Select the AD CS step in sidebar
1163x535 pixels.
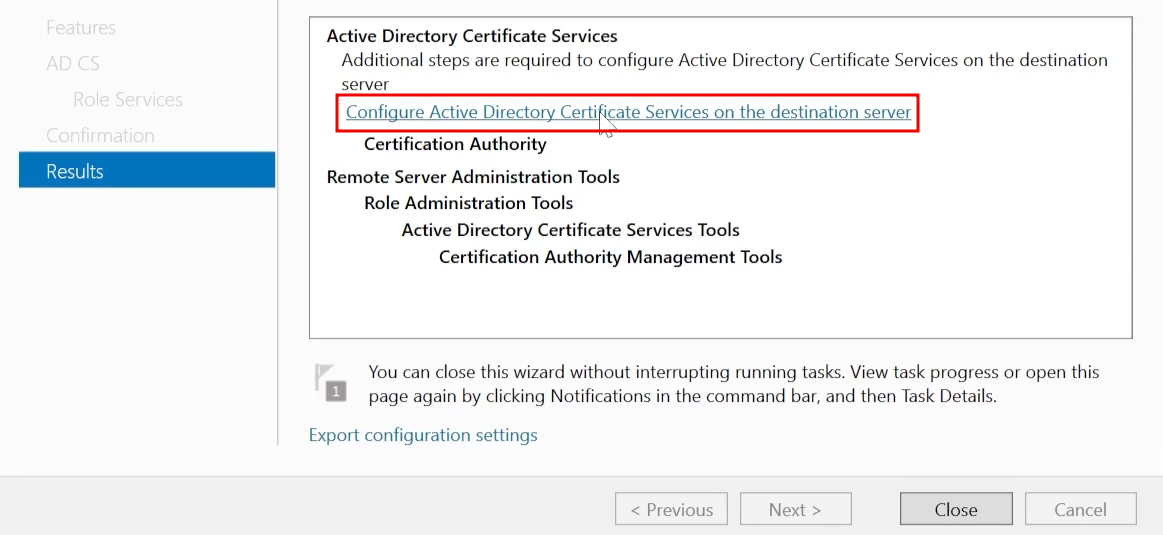73,63
